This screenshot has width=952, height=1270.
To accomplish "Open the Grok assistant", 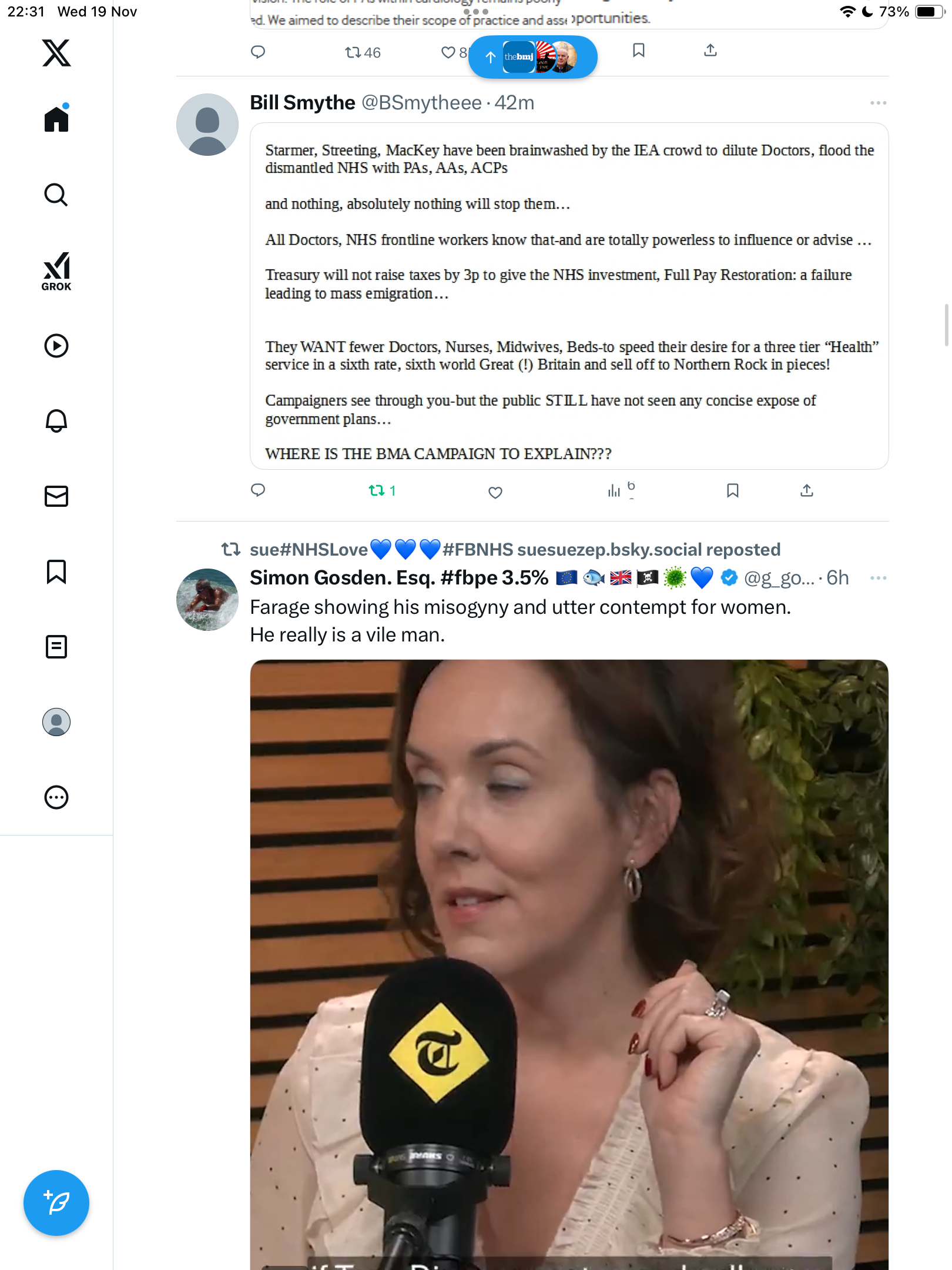I will click(56, 271).
